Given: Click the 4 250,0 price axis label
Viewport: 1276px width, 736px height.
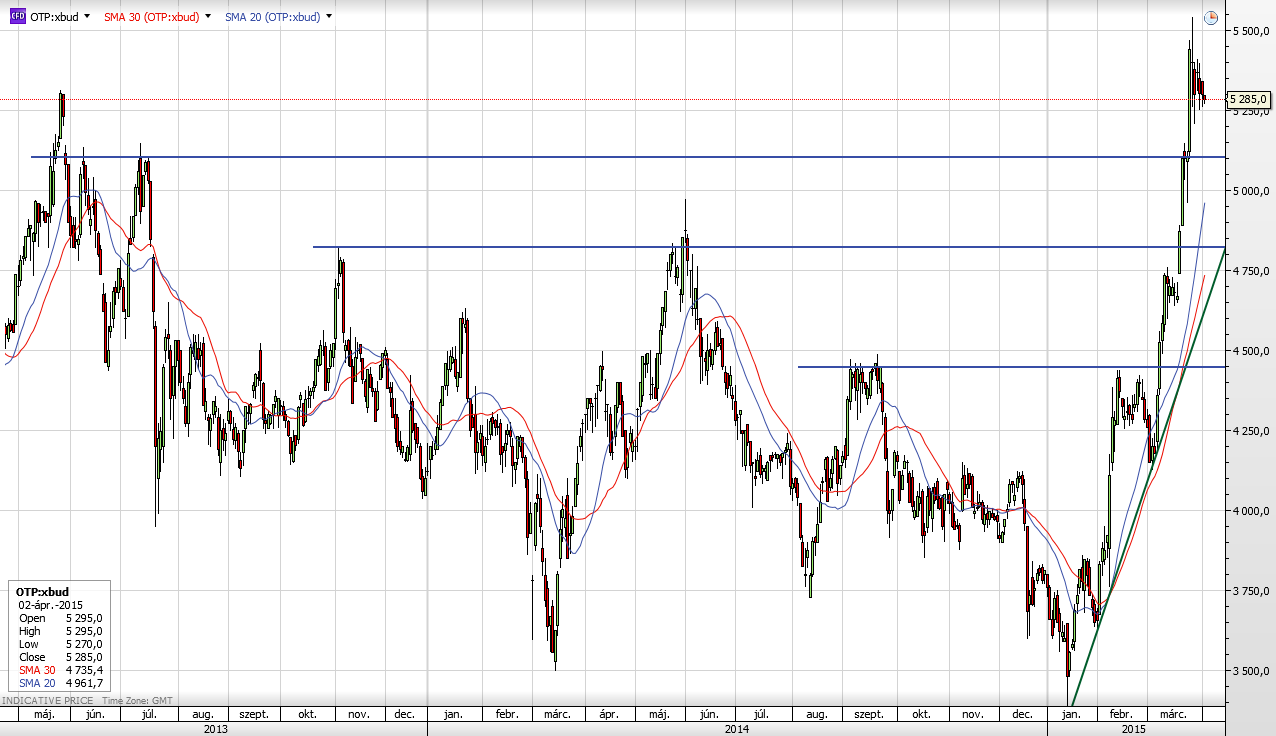Looking at the screenshot, I should 1251,431.
